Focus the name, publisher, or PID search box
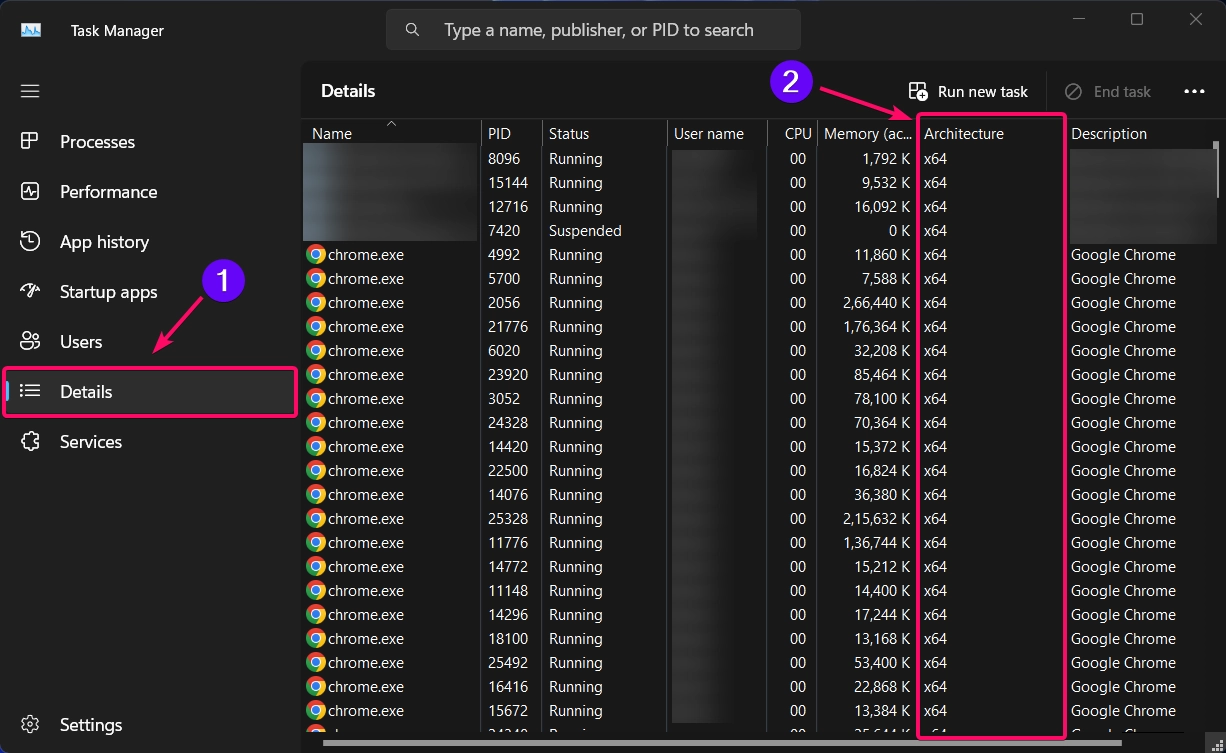Screen dimensions: 1226x753 593,30
